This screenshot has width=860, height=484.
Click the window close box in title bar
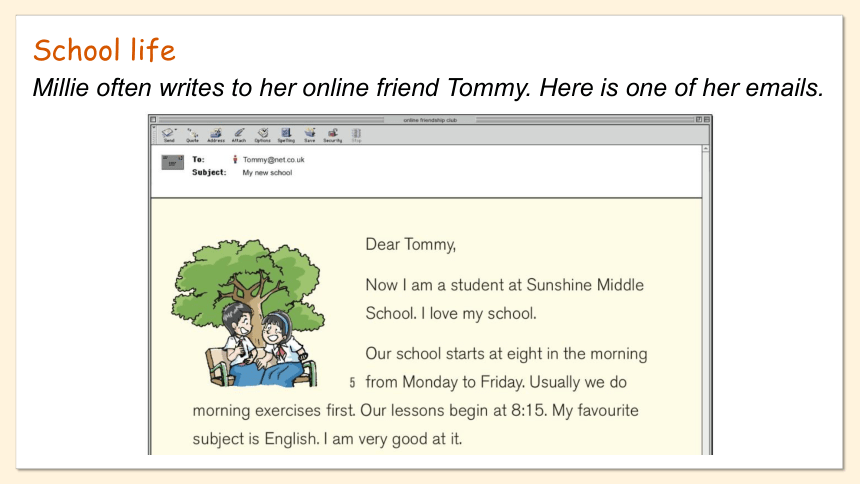pyautogui.click(x=154, y=120)
